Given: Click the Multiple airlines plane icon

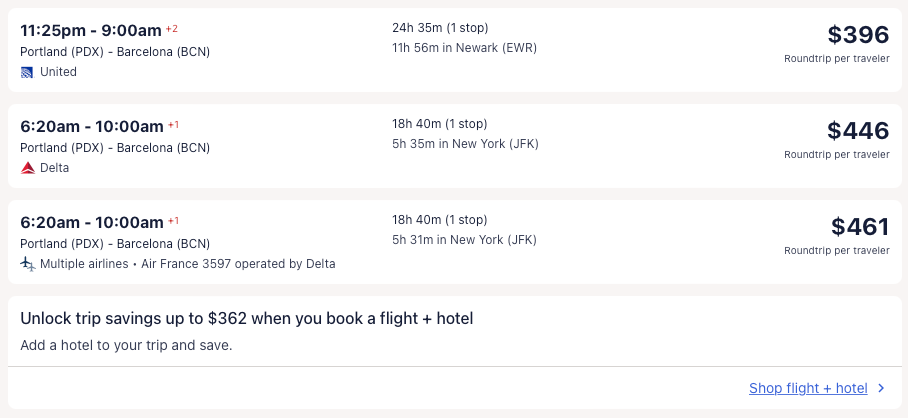Looking at the screenshot, I should tap(27, 264).
